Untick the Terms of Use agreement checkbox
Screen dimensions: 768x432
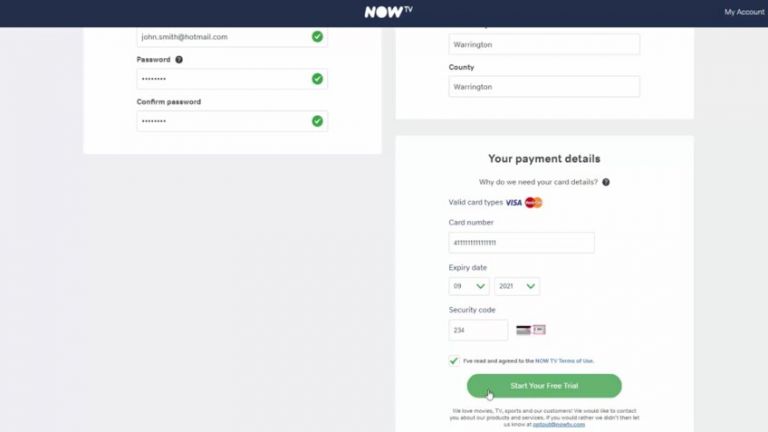[455, 361]
